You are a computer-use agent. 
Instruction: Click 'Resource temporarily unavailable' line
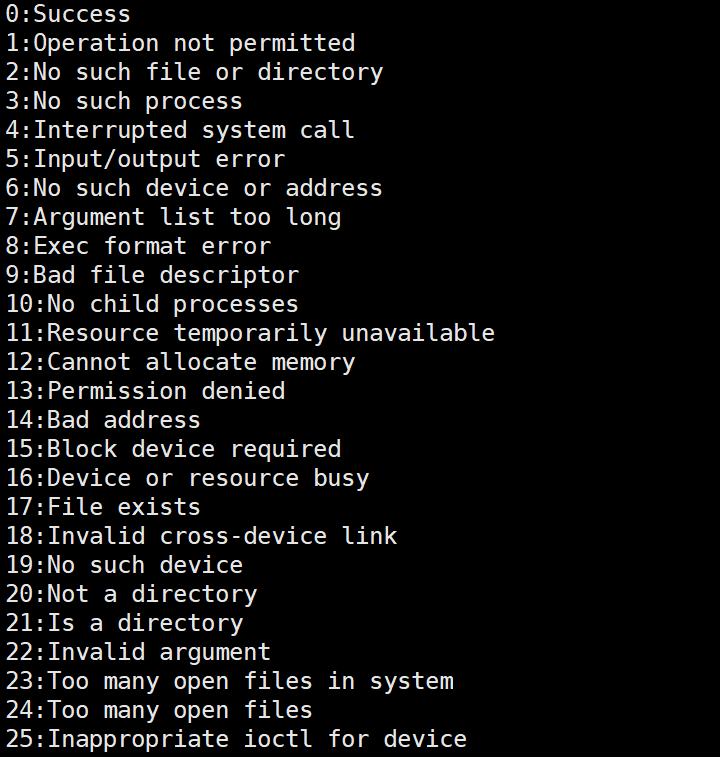(x=250, y=333)
